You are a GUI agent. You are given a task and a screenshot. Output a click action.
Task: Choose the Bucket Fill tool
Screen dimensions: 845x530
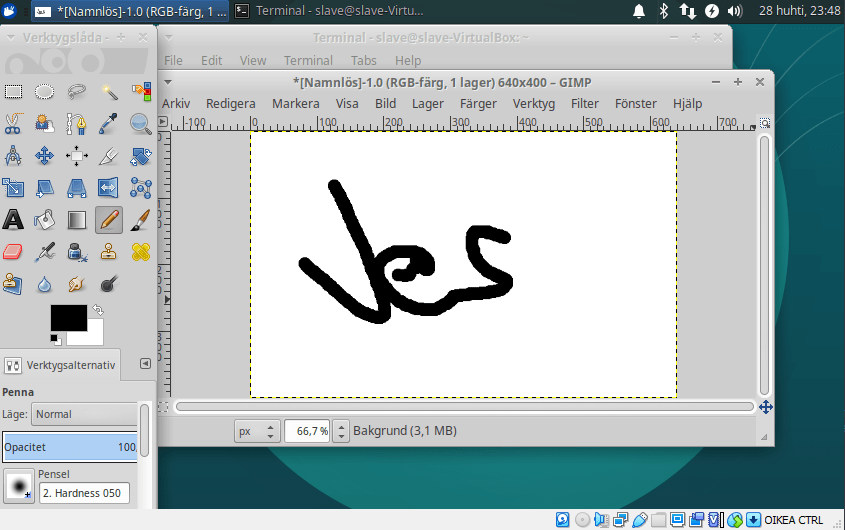(45, 219)
